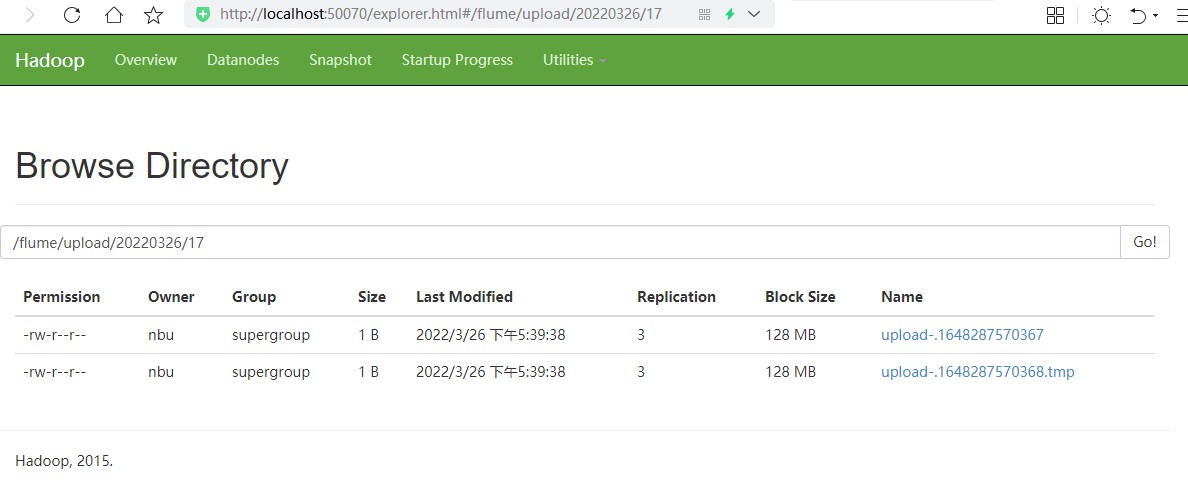Click the undo arrow icon in toolbar
The image size is (1188, 490).
click(x=1138, y=15)
